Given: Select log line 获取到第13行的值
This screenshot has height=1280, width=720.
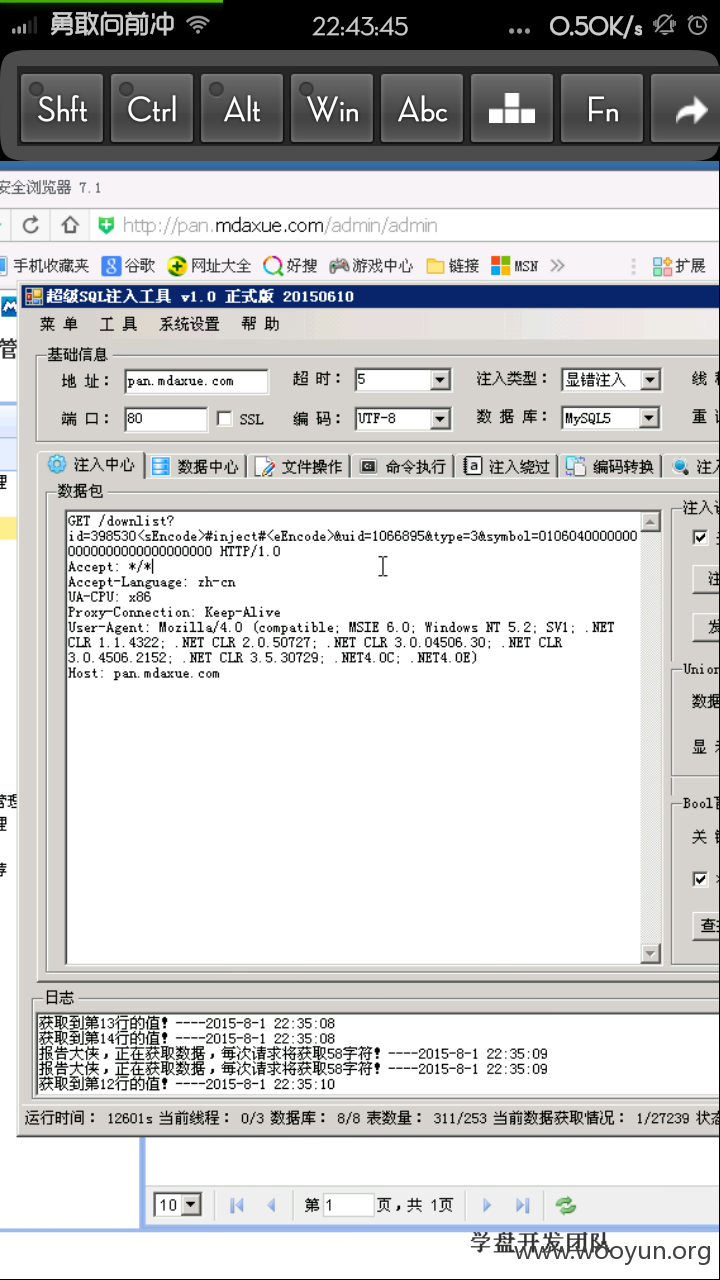Looking at the screenshot, I should click(186, 1024).
